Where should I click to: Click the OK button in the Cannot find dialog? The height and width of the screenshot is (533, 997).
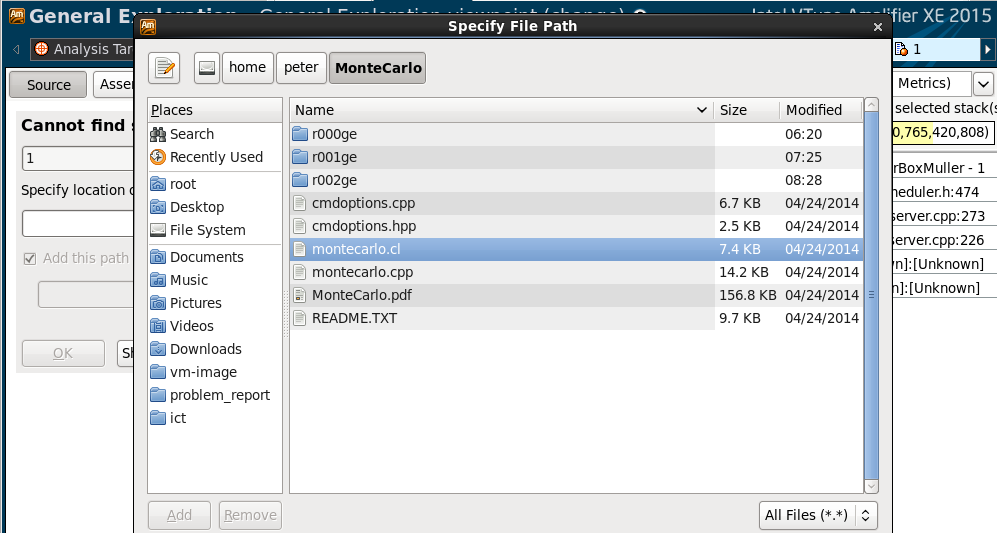[63, 353]
